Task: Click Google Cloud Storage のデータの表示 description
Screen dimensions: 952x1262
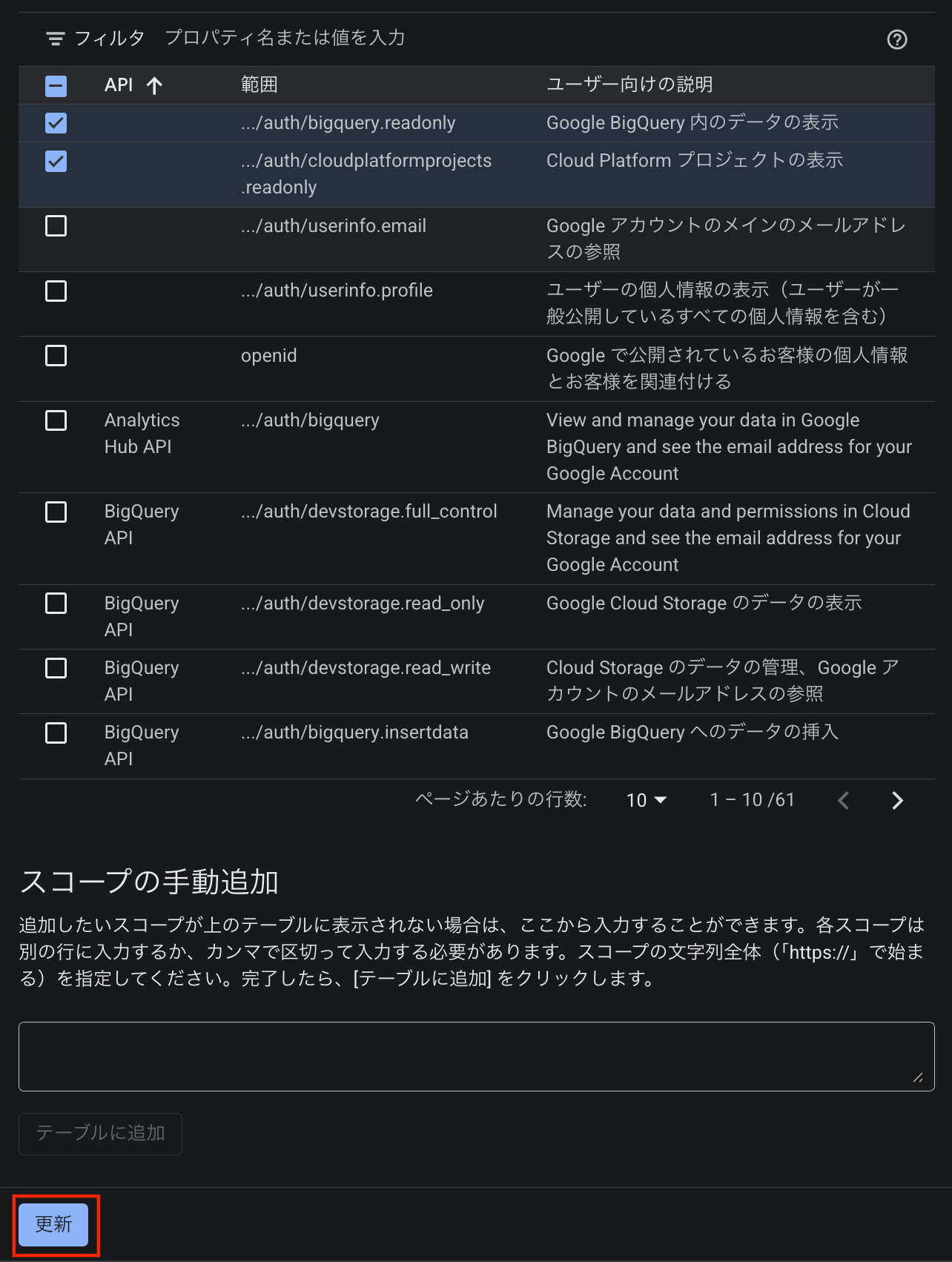Action: click(704, 603)
